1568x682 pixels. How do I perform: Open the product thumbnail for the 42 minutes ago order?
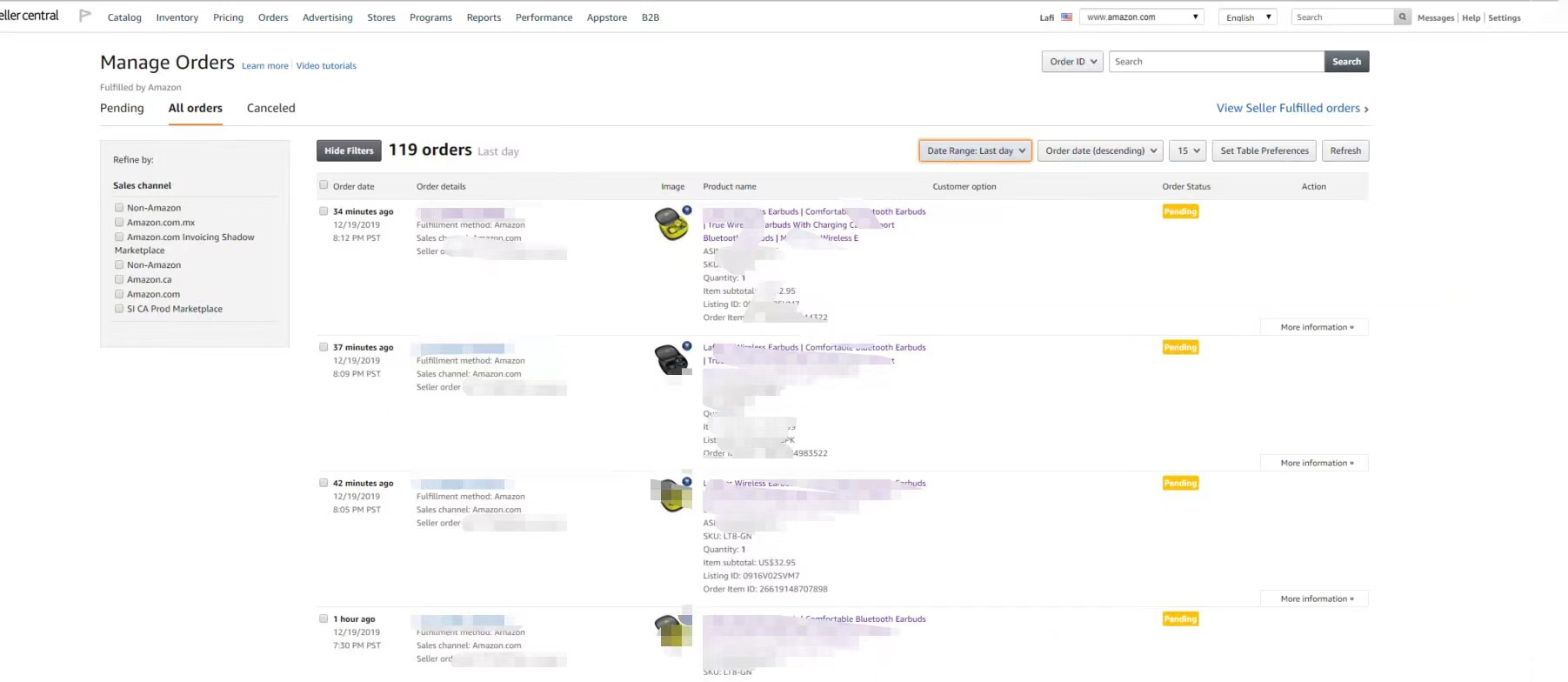[672, 494]
